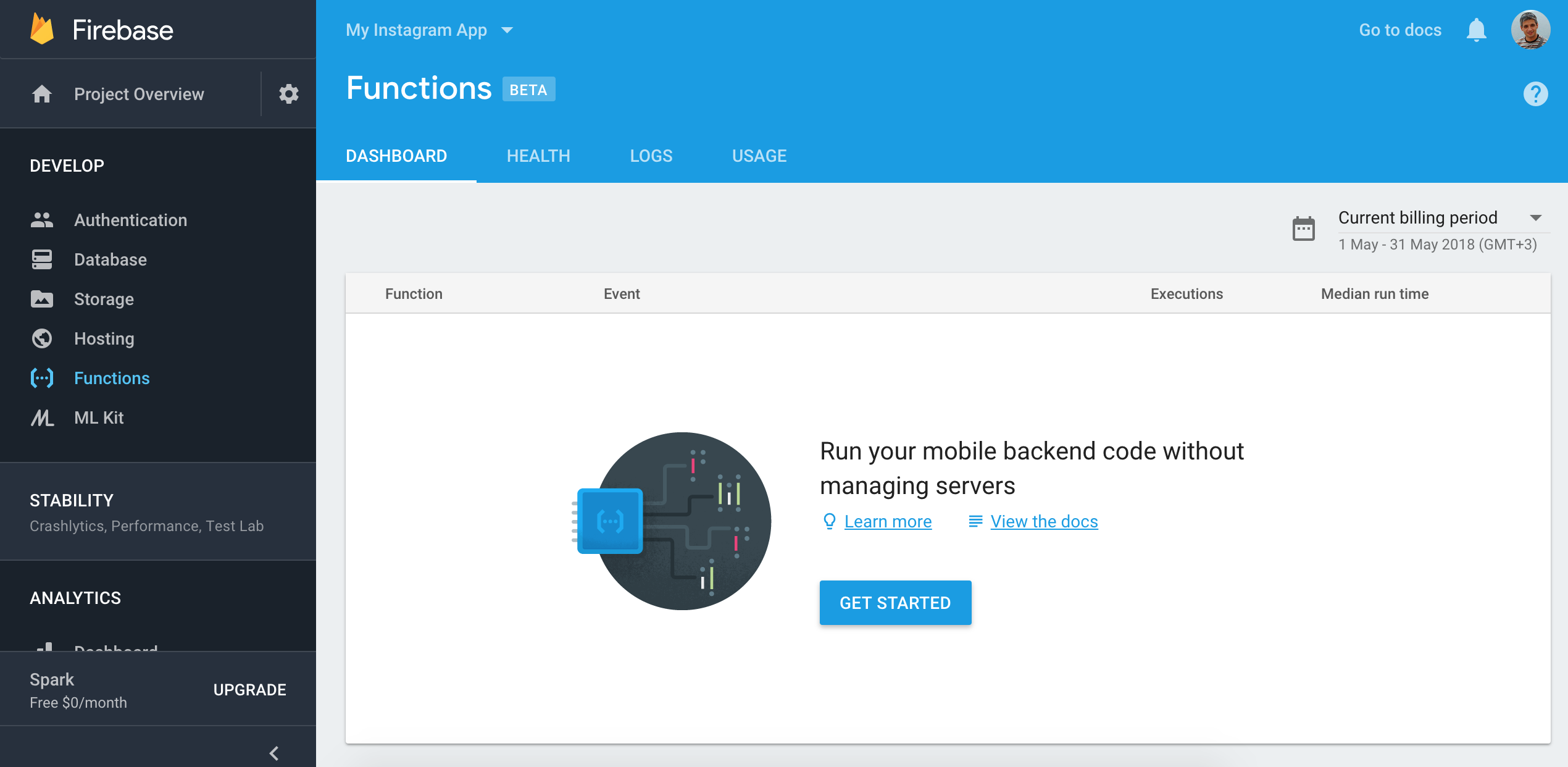Click the Firebase flame logo

click(x=42, y=29)
